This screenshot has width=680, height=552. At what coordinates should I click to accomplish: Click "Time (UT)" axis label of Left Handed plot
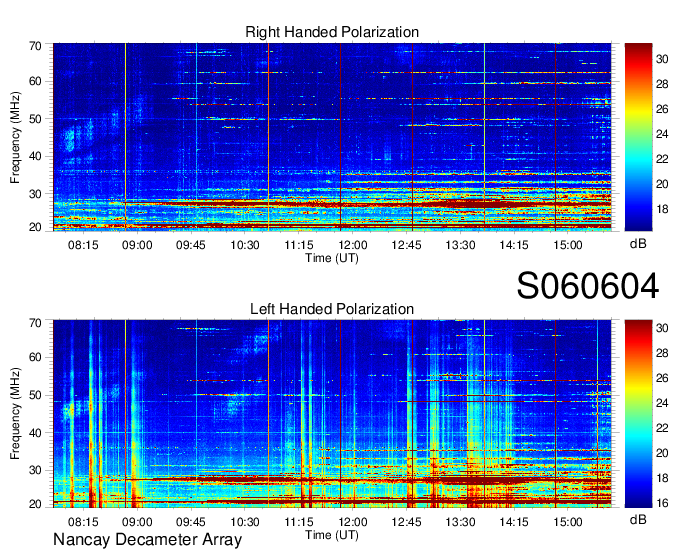[332, 535]
